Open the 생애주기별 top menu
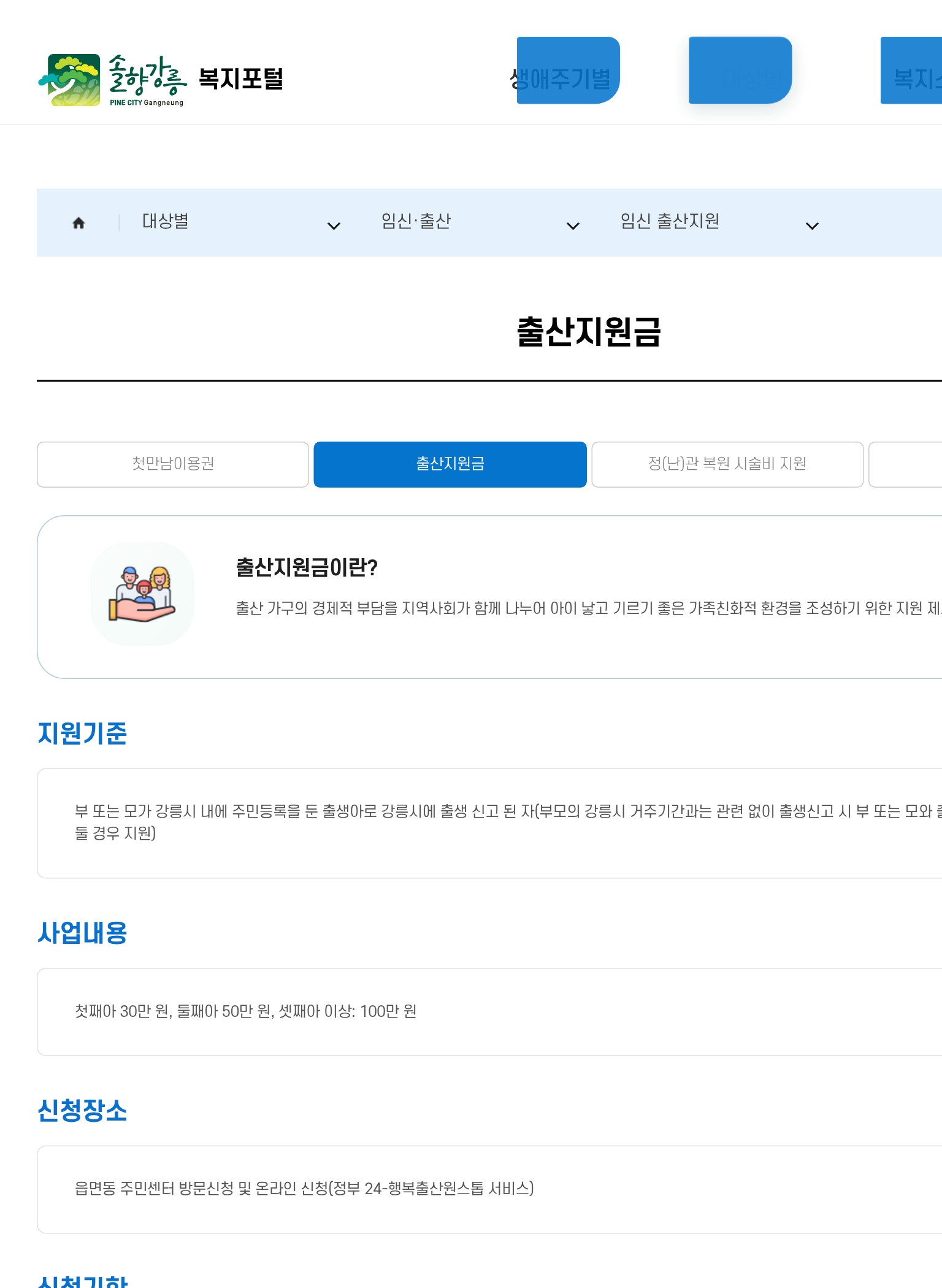Viewport: 942px width, 1288px height. [561, 79]
